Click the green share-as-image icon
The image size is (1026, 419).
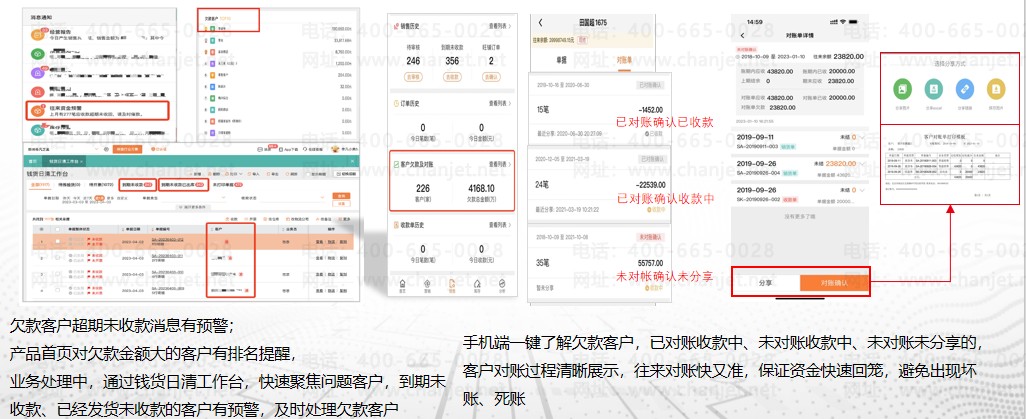tap(901, 88)
